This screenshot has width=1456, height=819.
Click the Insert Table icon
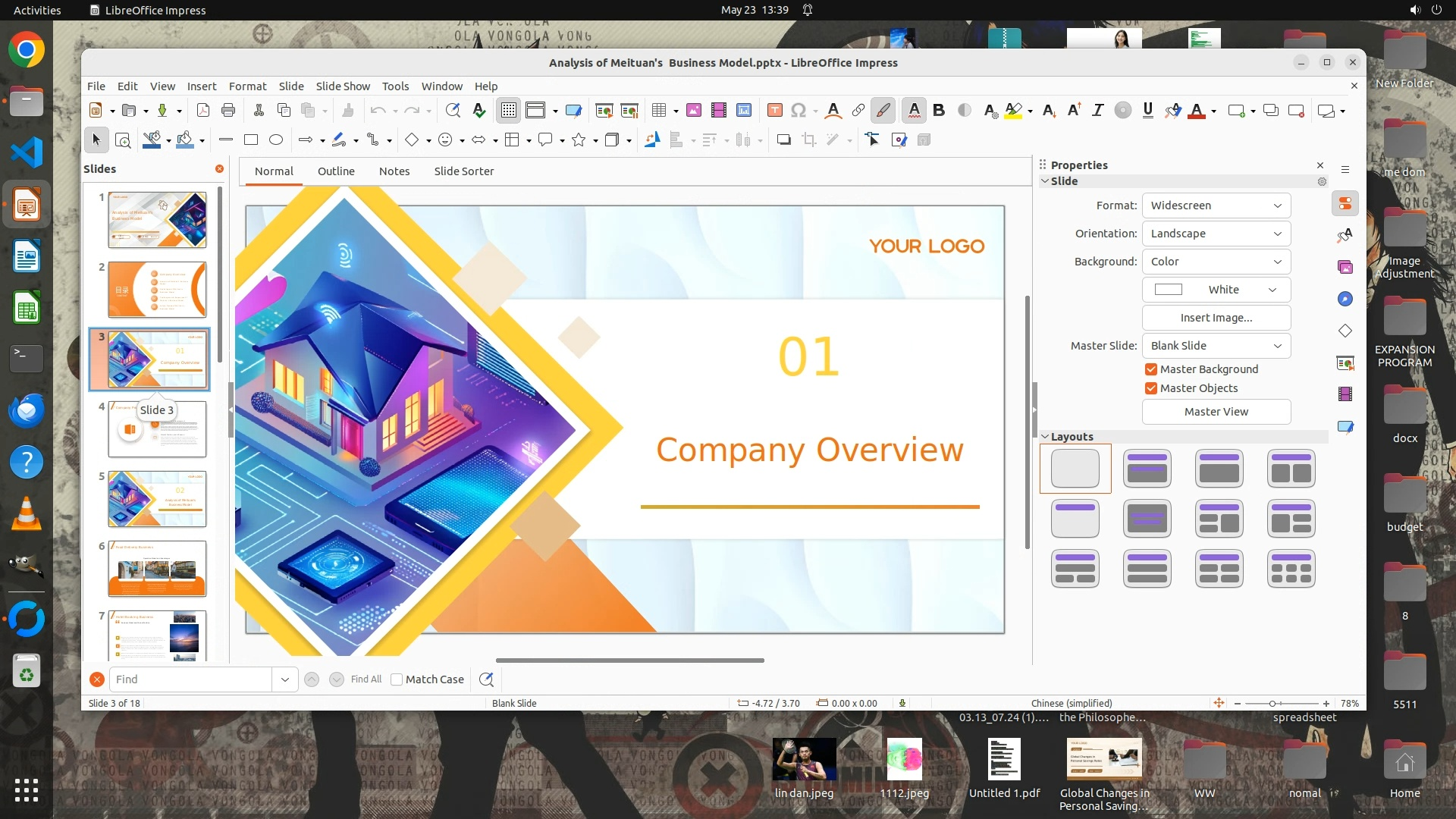pyautogui.click(x=659, y=111)
